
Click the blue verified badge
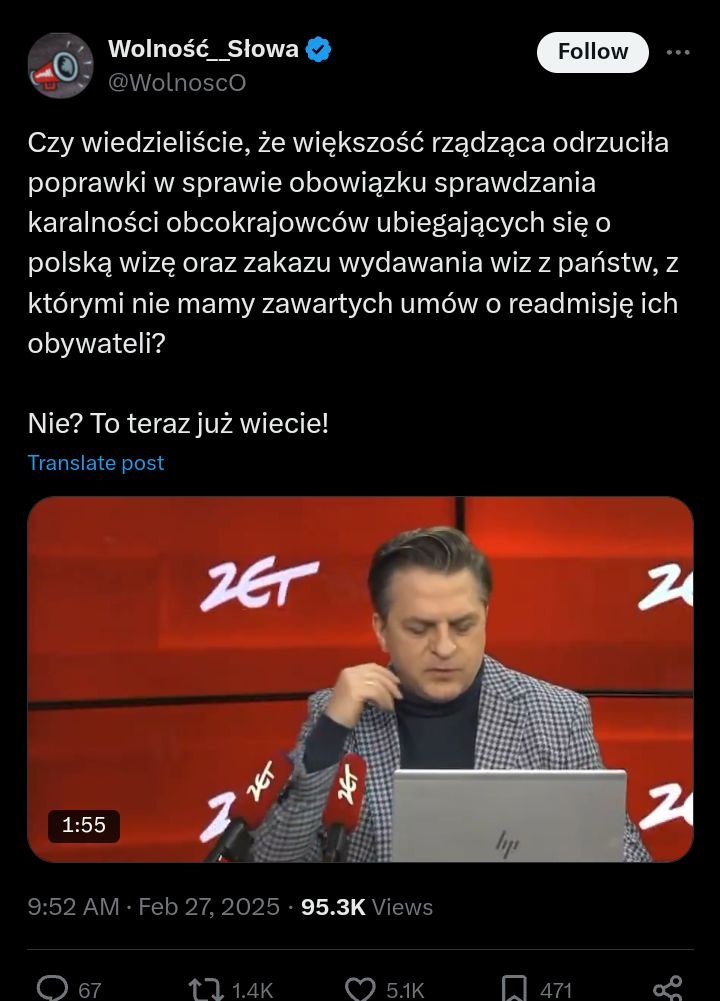click(319, 50)
